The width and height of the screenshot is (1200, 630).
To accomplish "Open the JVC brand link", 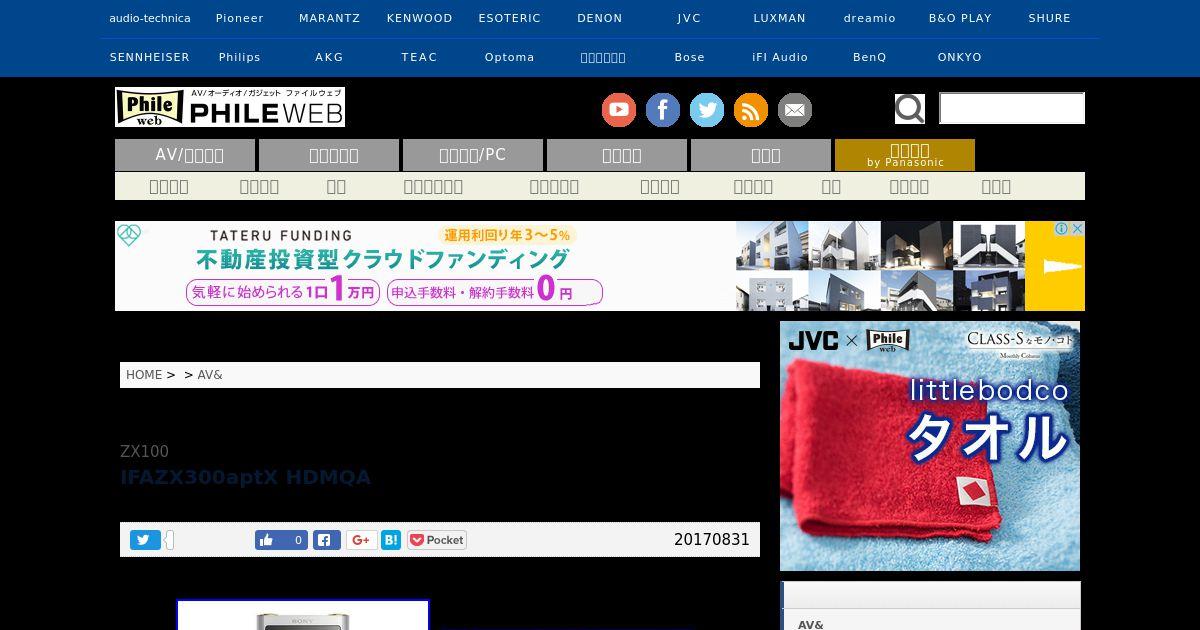I will 690,18.
